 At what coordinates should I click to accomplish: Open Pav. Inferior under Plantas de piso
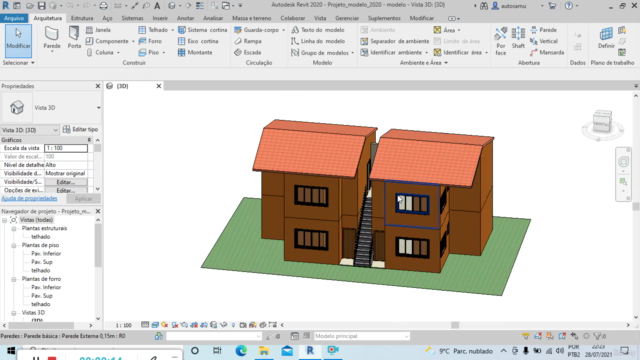point(46,253)
